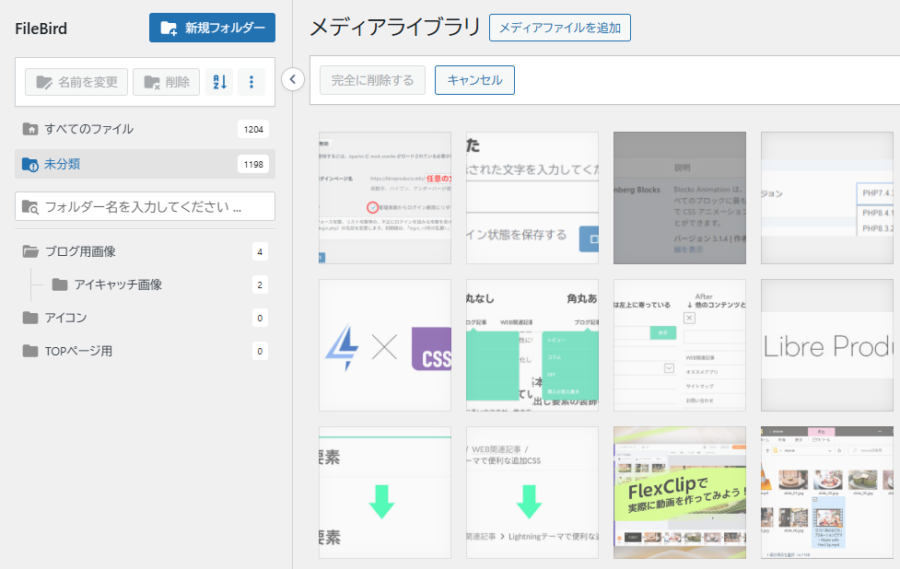Click the home icon beside すべてのファイル
The width and height of the screenshot is (900, 569).
(30, 129)
